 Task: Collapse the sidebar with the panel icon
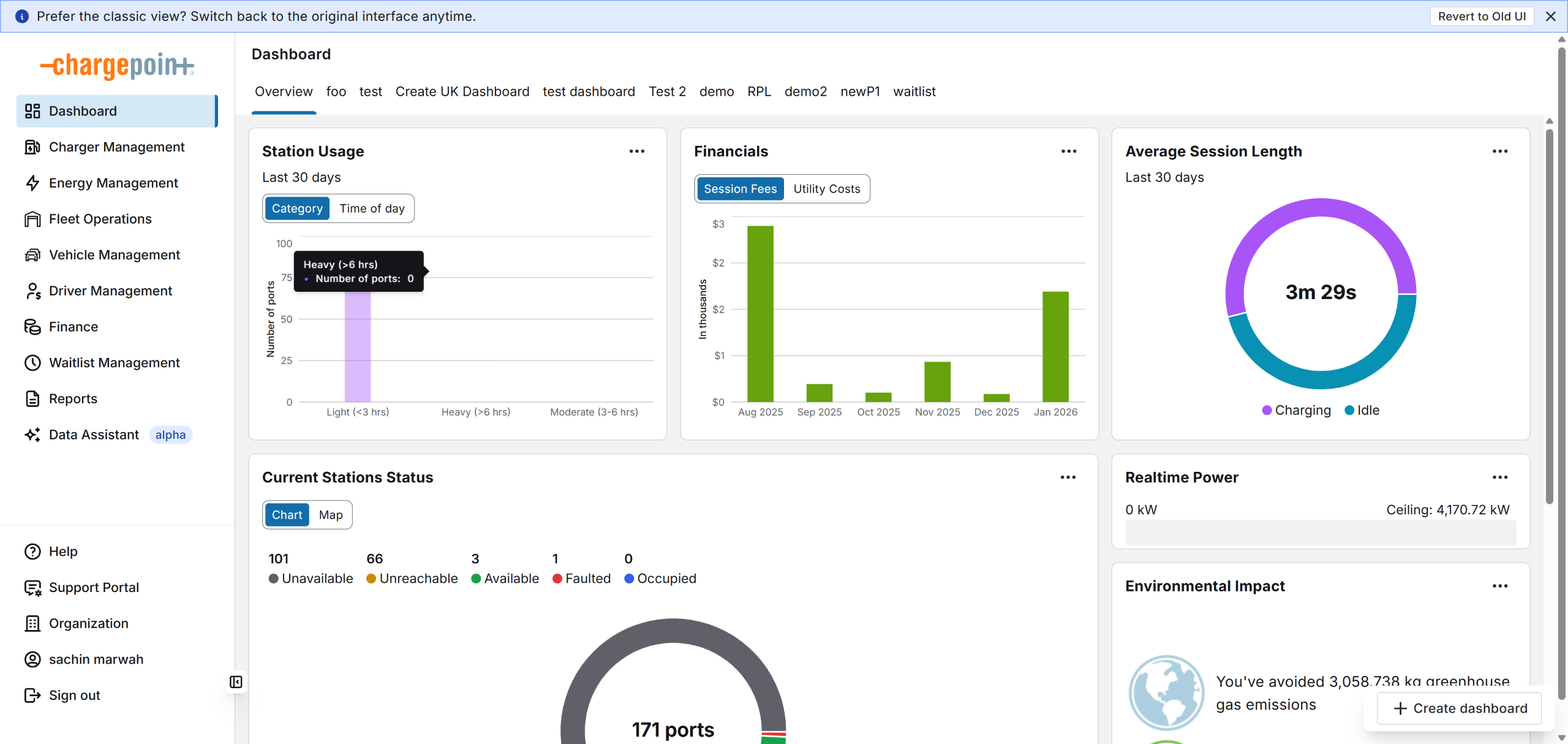(x=236, y=682)
